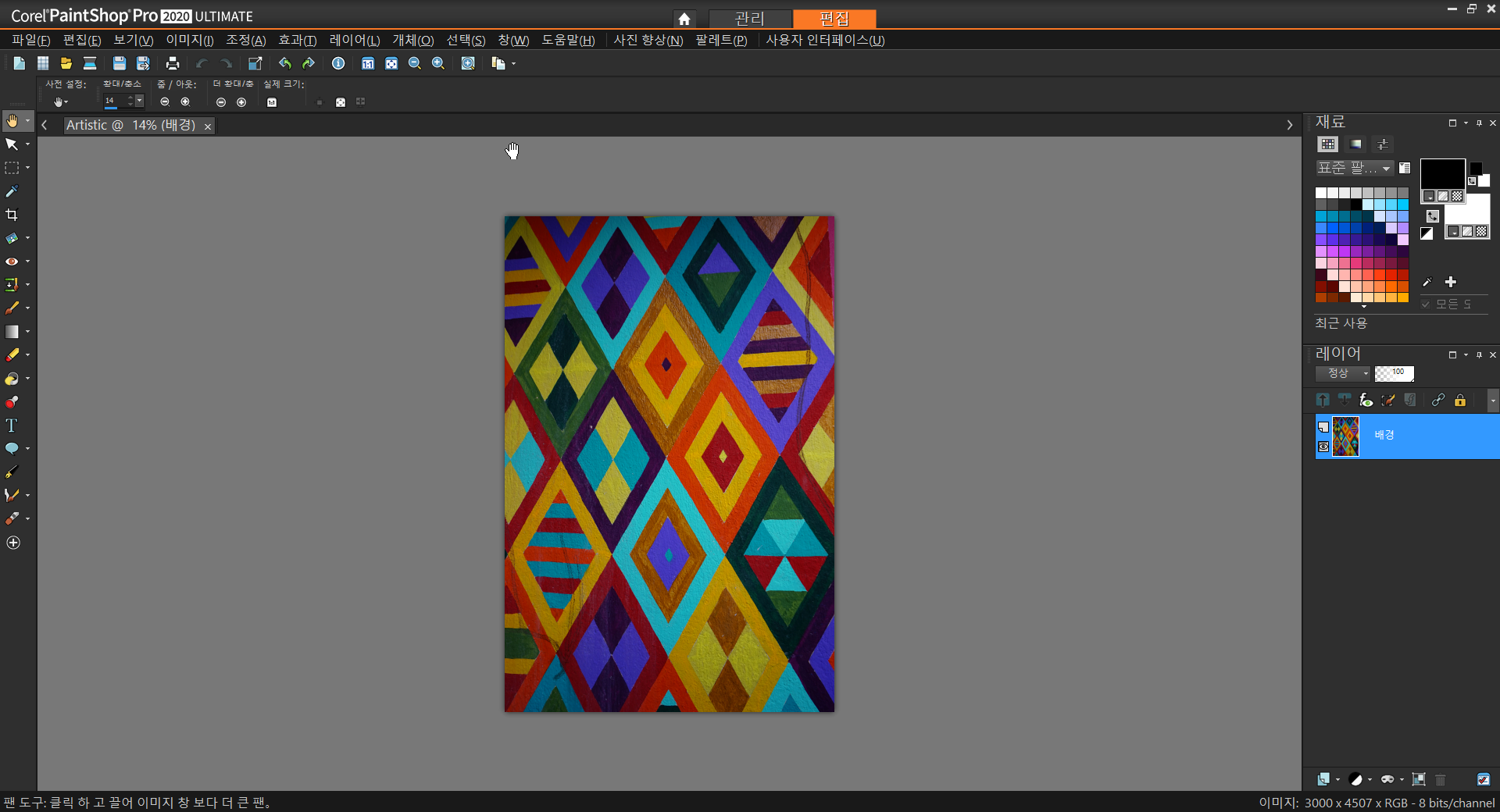Image resolution: width=1500 pixels, height=812 pixels.
Task: Open the 정상 blend mode dropdown
Action: coord(1342,373)
